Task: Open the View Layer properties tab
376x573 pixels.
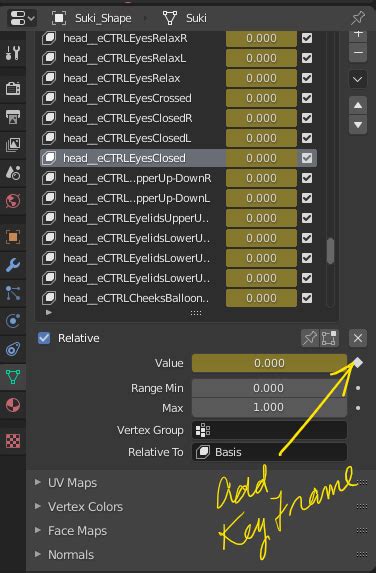Action: pos(13,145)
